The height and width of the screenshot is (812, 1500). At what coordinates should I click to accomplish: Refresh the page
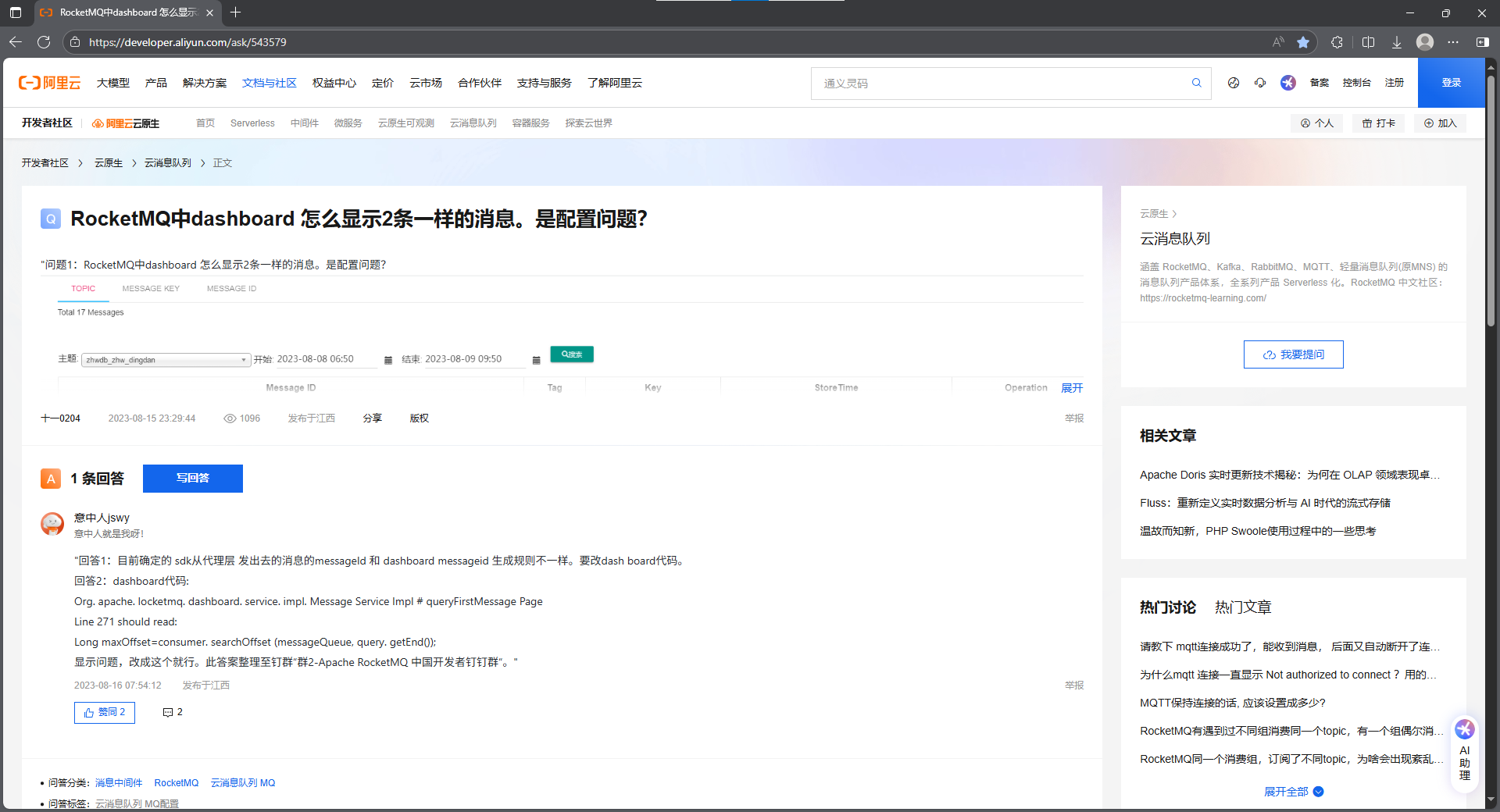pyautogui.click(x=44, y=42)
